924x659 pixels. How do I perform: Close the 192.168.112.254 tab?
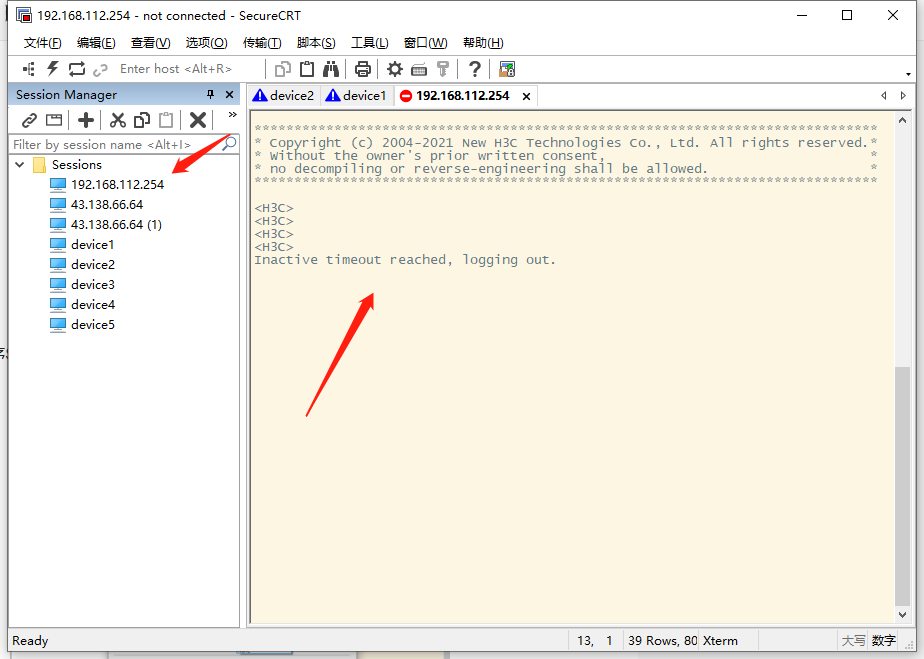[526, 96]
